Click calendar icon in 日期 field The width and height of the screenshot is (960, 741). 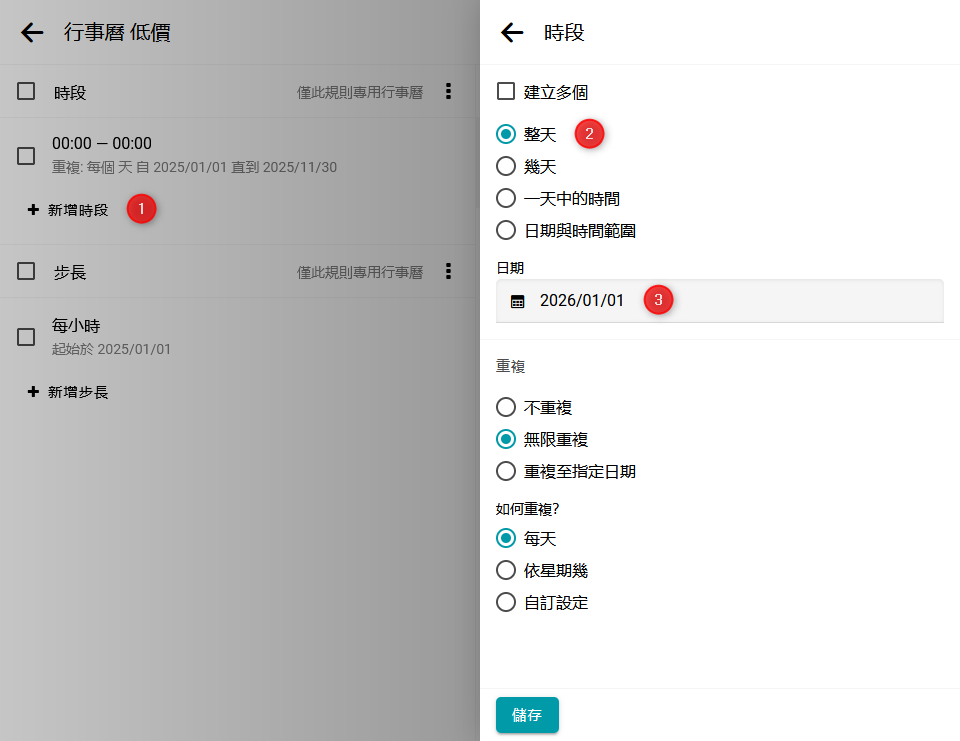(x=517, y=301)
